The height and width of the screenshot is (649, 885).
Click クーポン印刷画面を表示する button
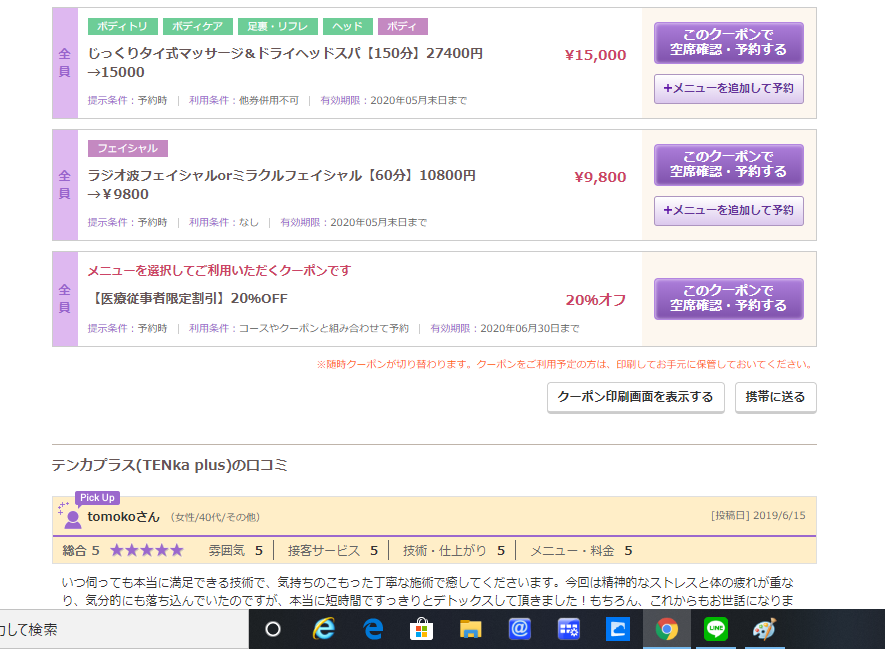pyautogui.click(x=635, y=397)
